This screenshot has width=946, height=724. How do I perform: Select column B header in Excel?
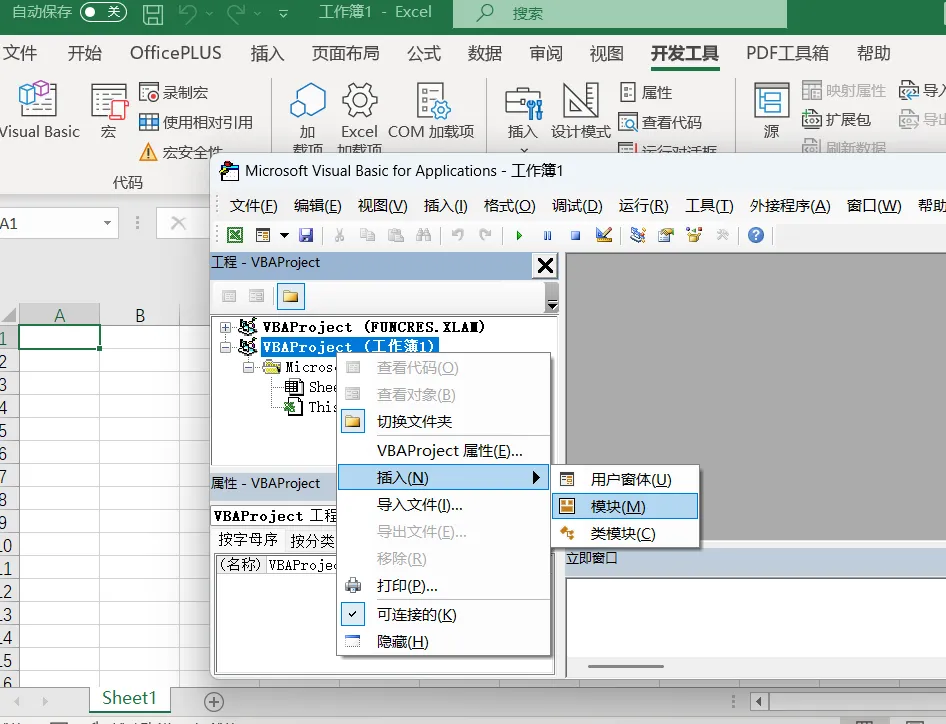[x=140, y=316]
